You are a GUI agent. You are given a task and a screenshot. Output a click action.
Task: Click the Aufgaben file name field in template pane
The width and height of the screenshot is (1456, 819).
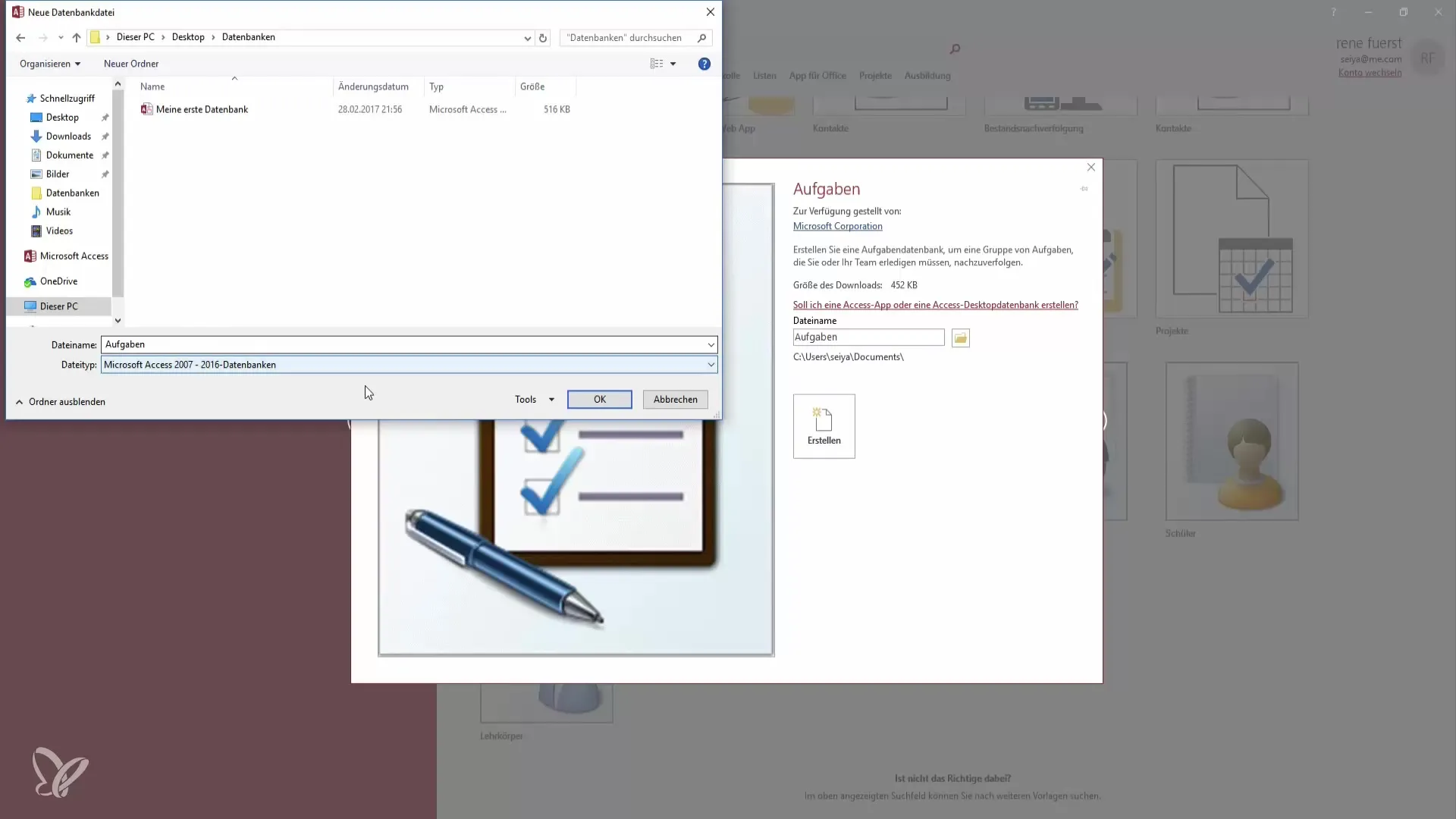pos(868,337)
